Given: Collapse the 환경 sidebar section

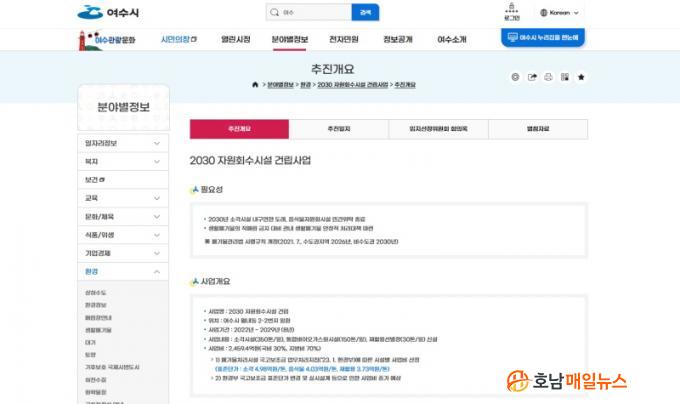Looking at the screenshot, I should pos(157,271).
